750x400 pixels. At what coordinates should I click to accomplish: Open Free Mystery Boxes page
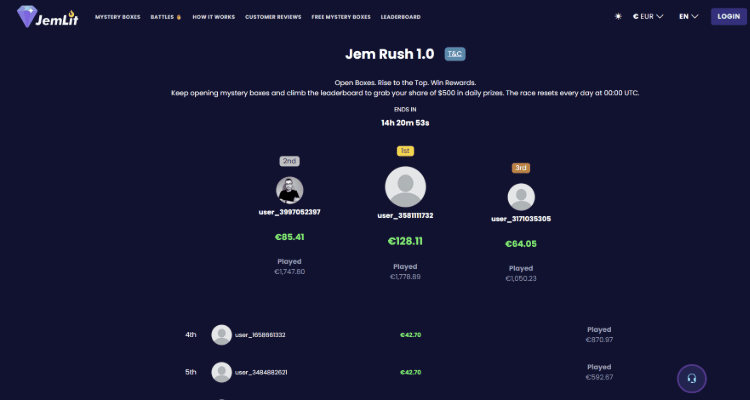341,17
